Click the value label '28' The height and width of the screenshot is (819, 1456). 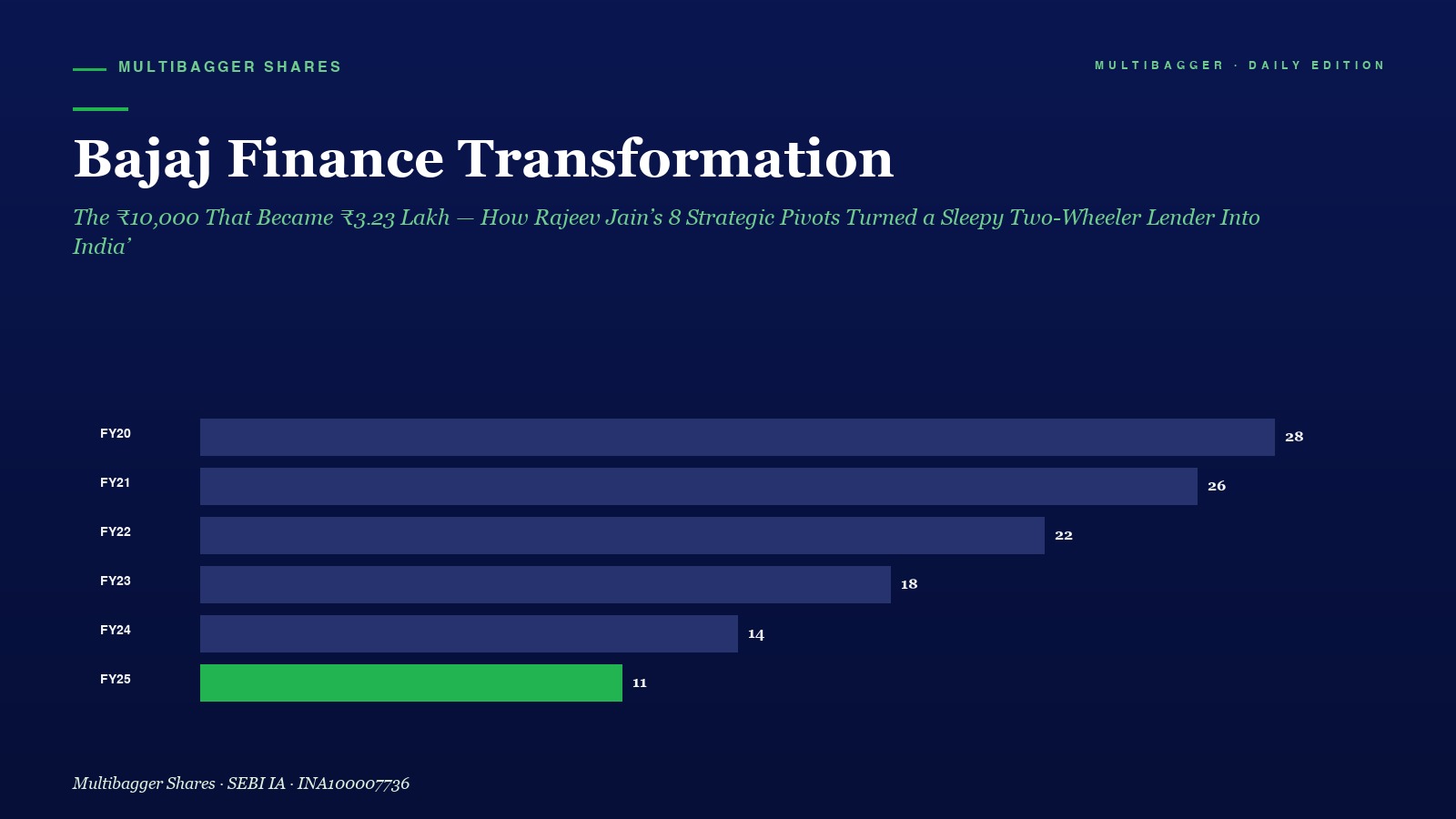1294,437
